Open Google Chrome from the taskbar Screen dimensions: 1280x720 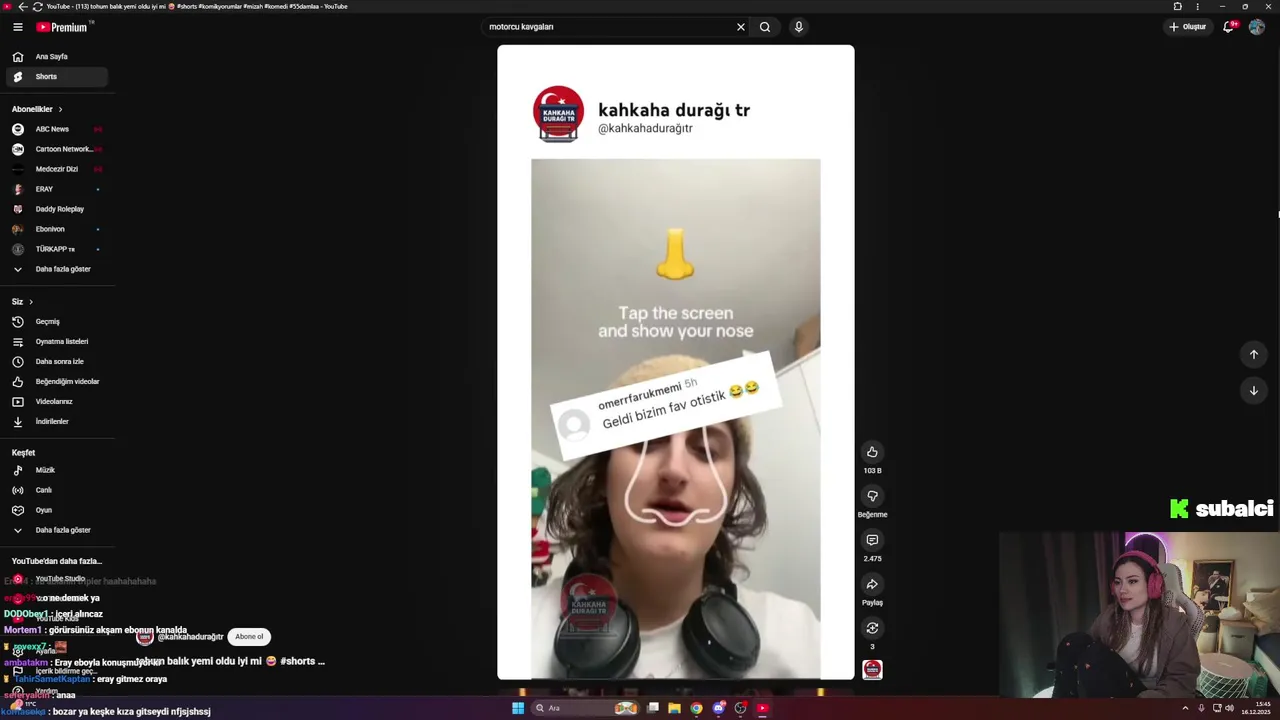click(697, 708)
